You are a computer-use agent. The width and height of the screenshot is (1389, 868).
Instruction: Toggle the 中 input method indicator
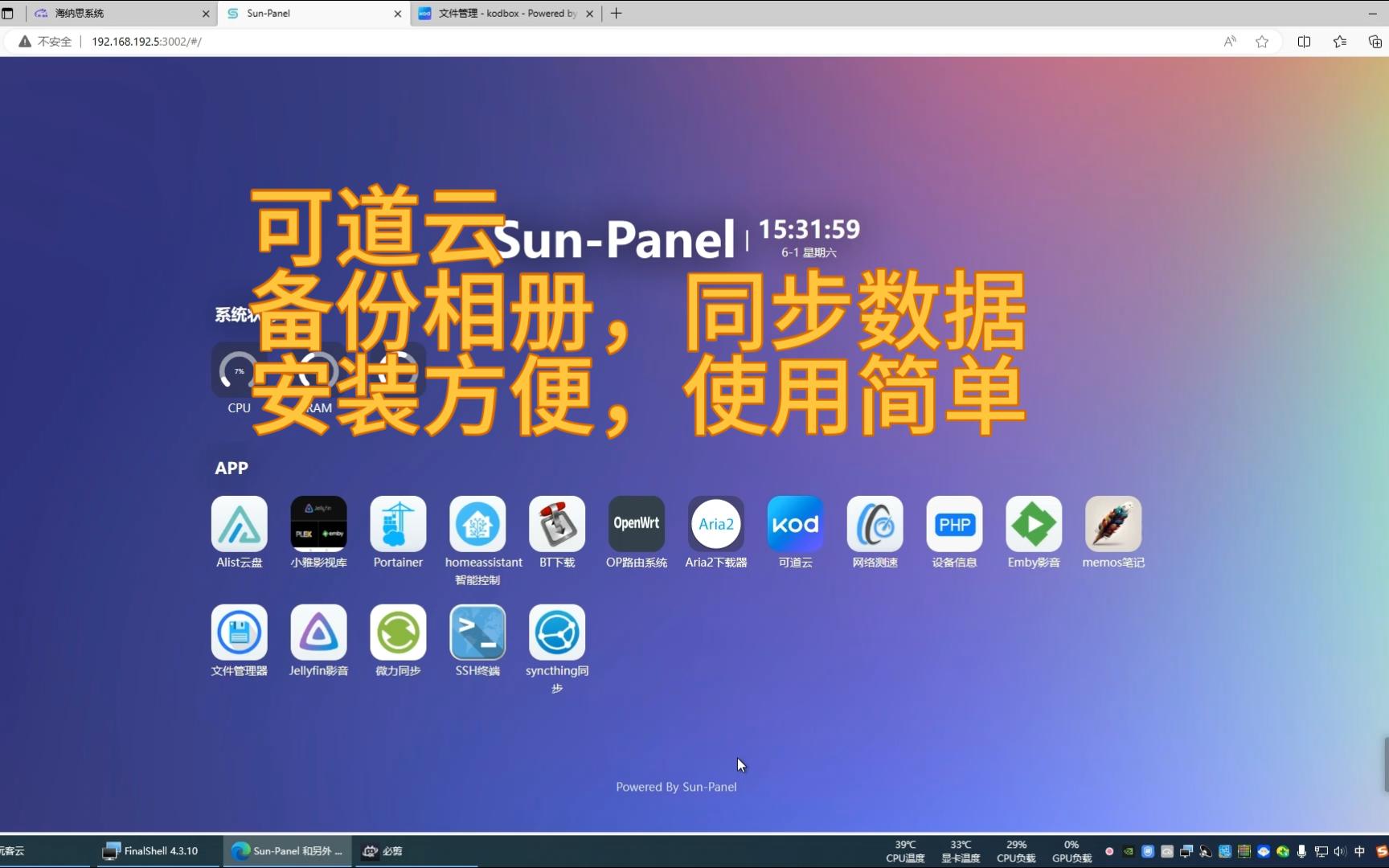(x=1360, y=851)
